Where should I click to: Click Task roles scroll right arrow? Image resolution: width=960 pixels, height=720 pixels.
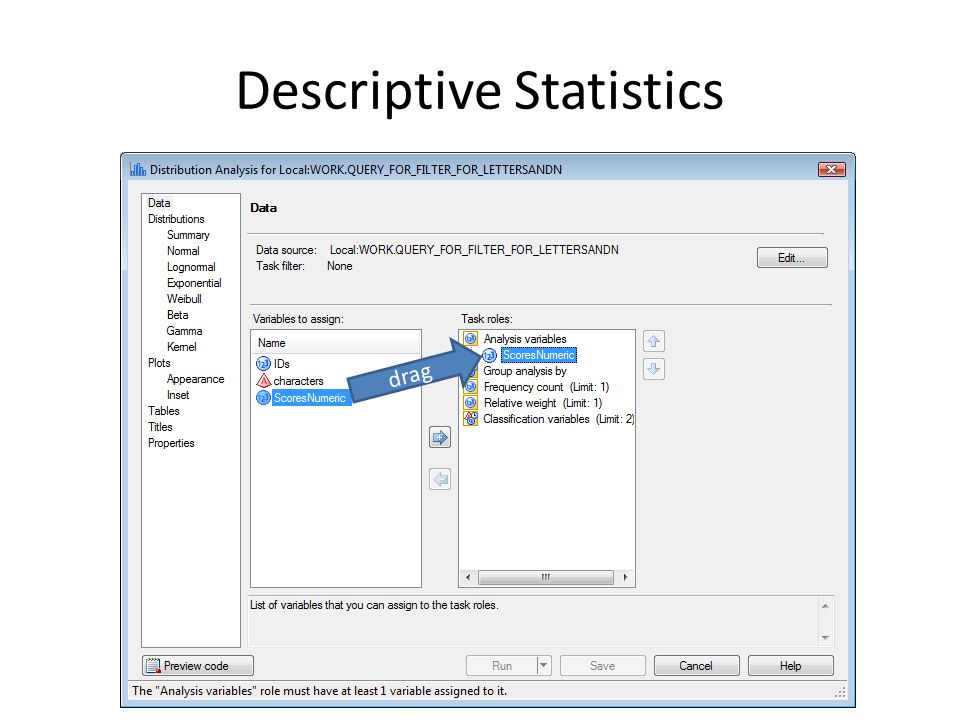[x=624, y=577]
